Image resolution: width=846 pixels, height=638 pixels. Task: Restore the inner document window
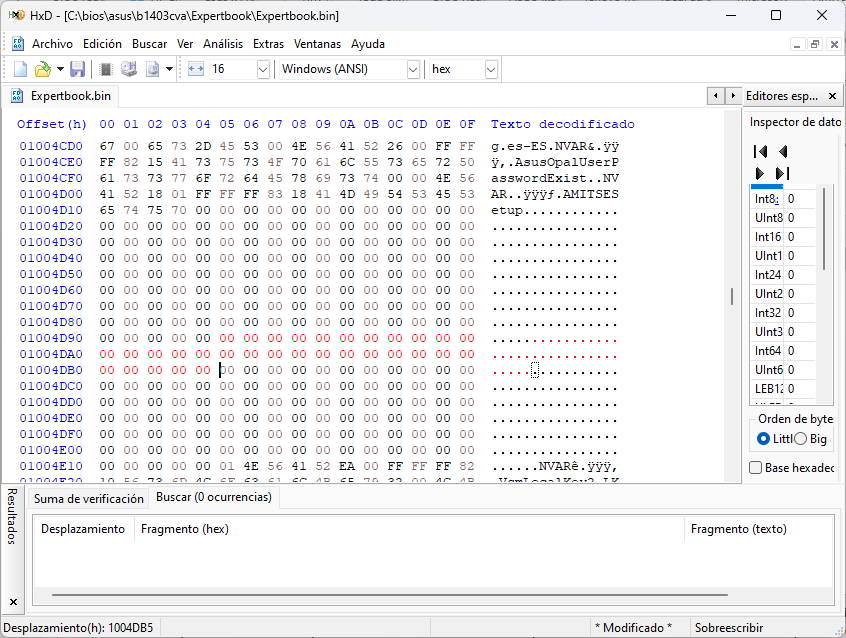point(815,44)
